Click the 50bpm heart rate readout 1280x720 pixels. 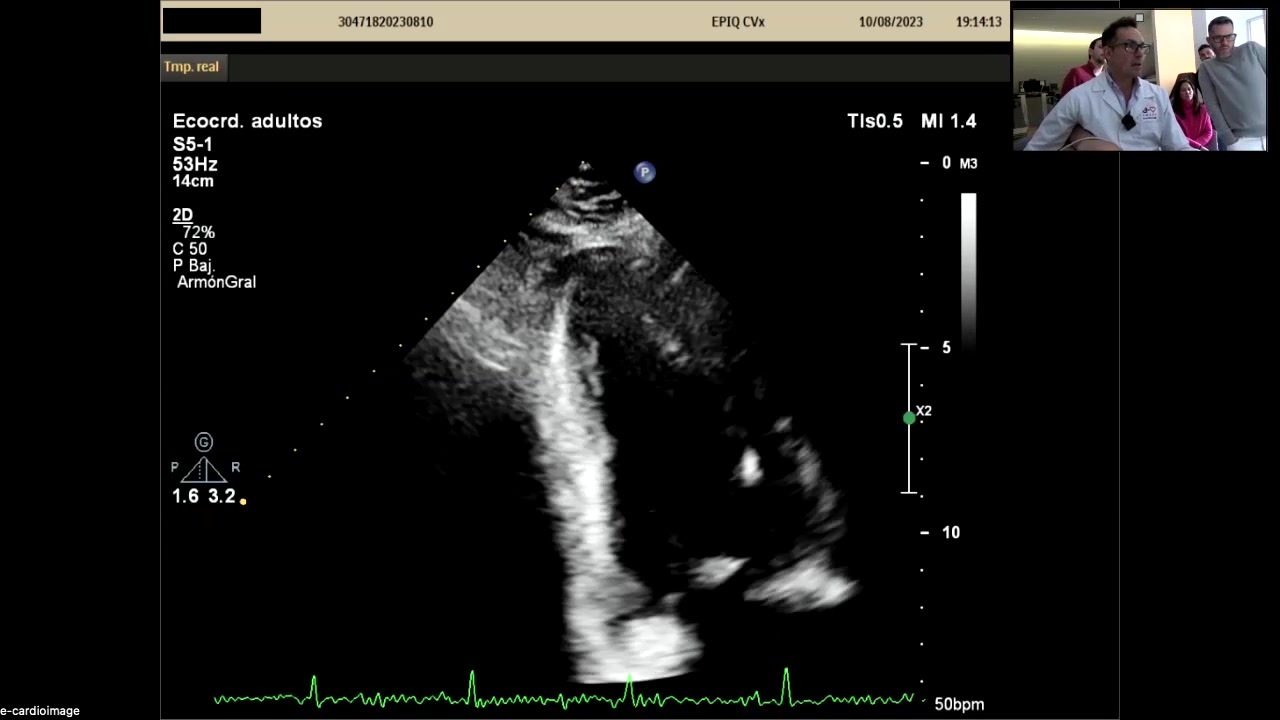pos(959,704)
